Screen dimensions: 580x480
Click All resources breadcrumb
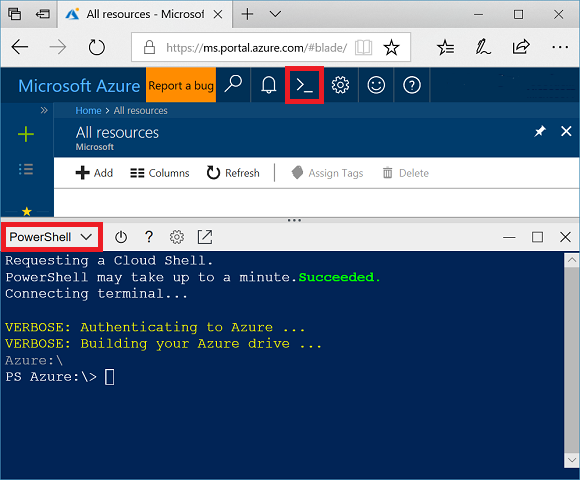pyautogui.click(x=141, y=111)
